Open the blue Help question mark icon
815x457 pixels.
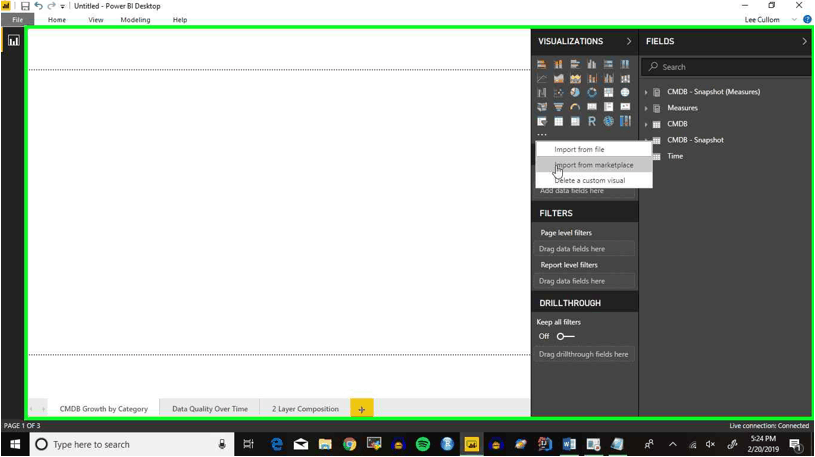pyautogui.click(x=807, y=20)
